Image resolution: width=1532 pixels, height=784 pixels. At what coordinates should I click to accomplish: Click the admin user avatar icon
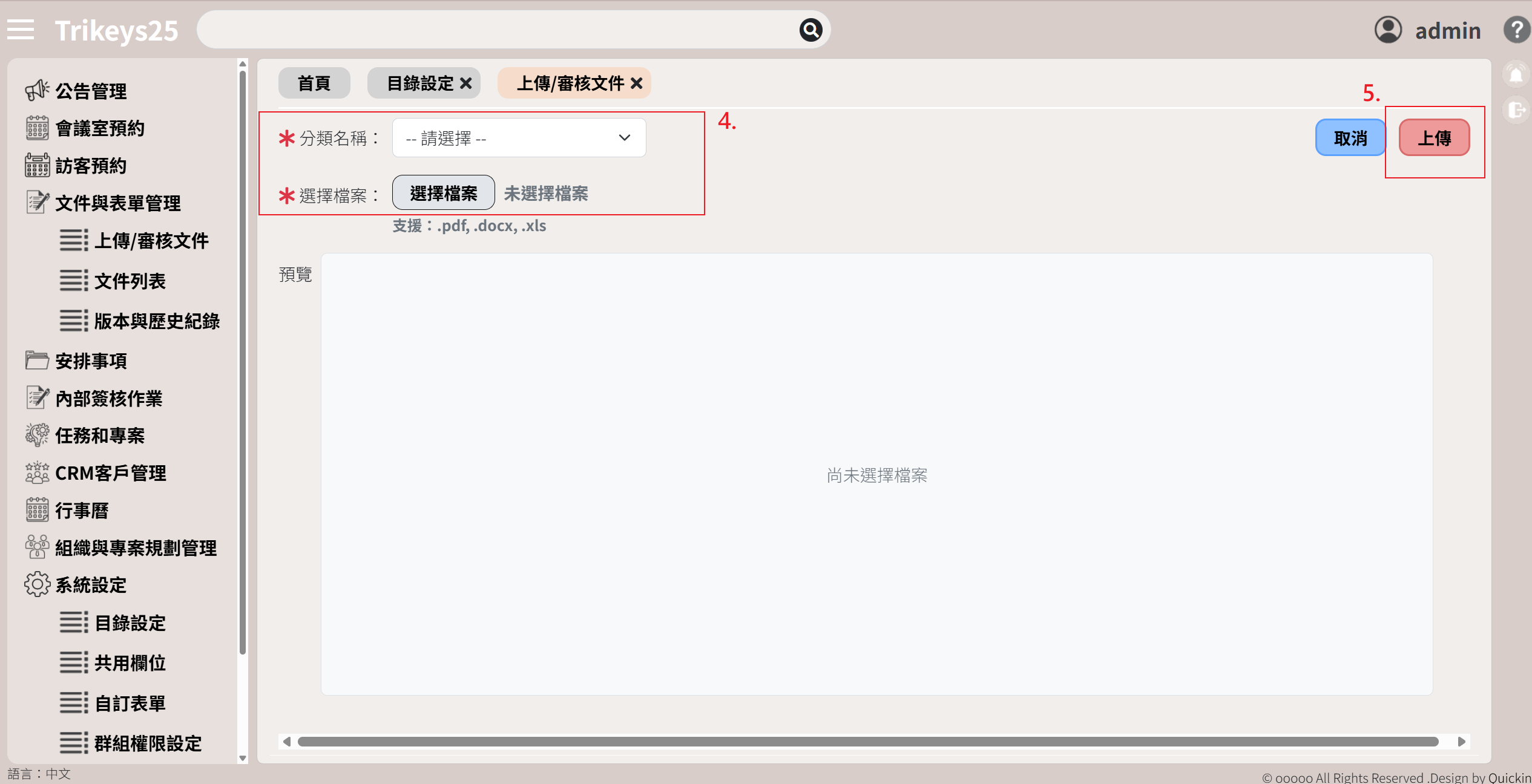coord(1388,30)
